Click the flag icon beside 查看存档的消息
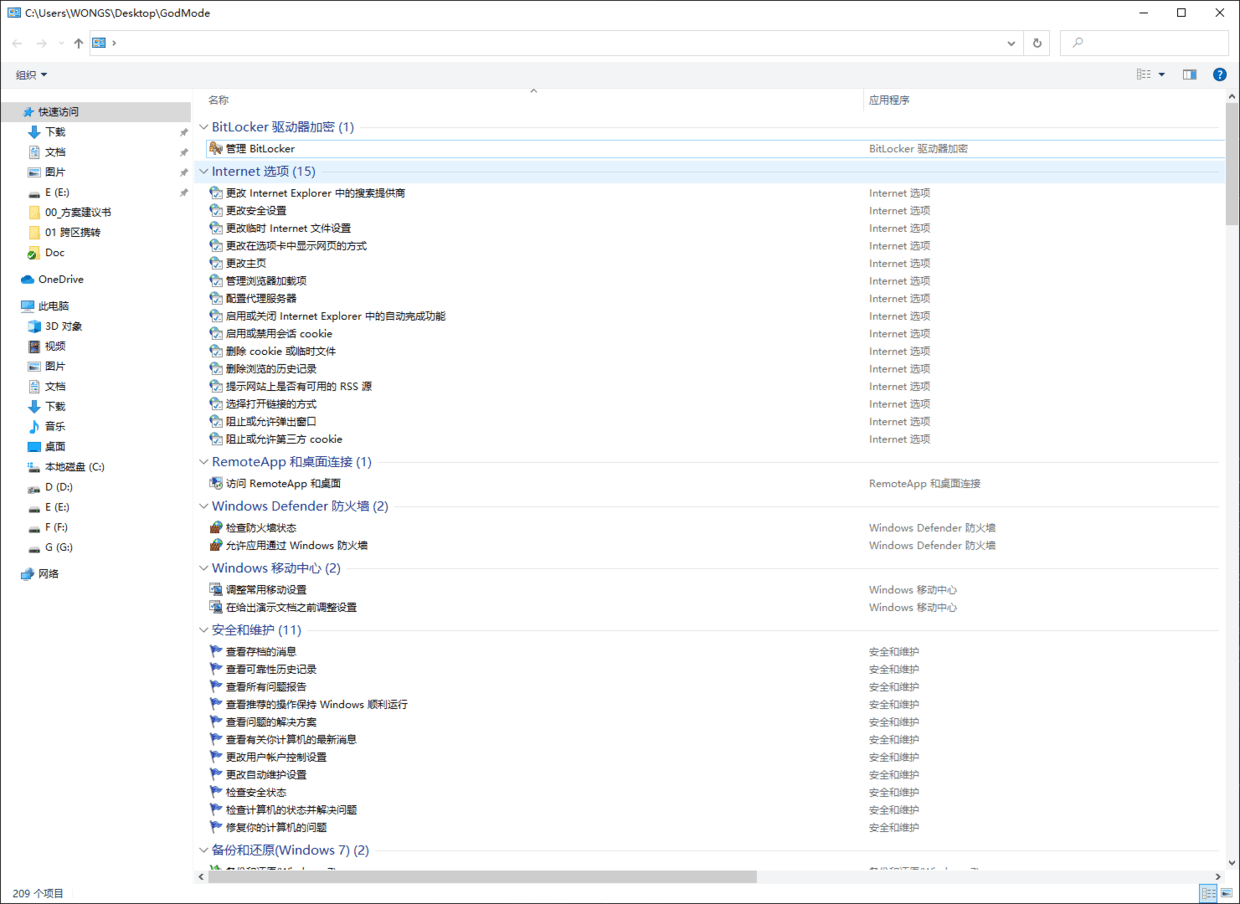Image resolution: width=1240 pixels, height=904 pixels. click(x=215, y=651)
